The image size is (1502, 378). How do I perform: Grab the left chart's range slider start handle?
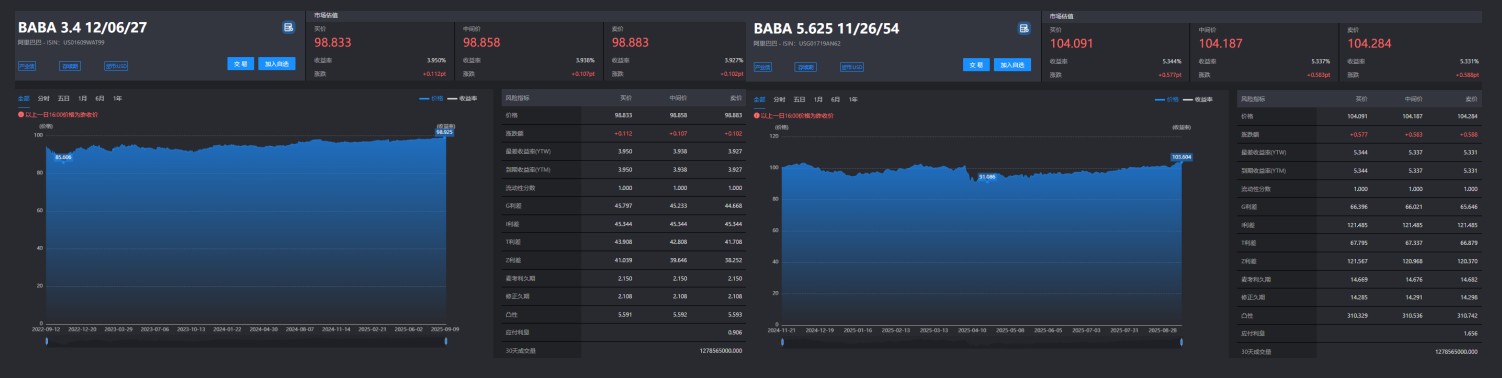46,342
